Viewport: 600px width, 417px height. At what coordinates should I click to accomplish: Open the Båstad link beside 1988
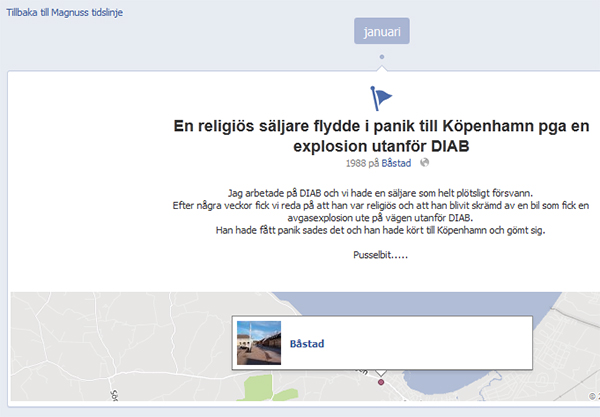[x=396, y=163]
